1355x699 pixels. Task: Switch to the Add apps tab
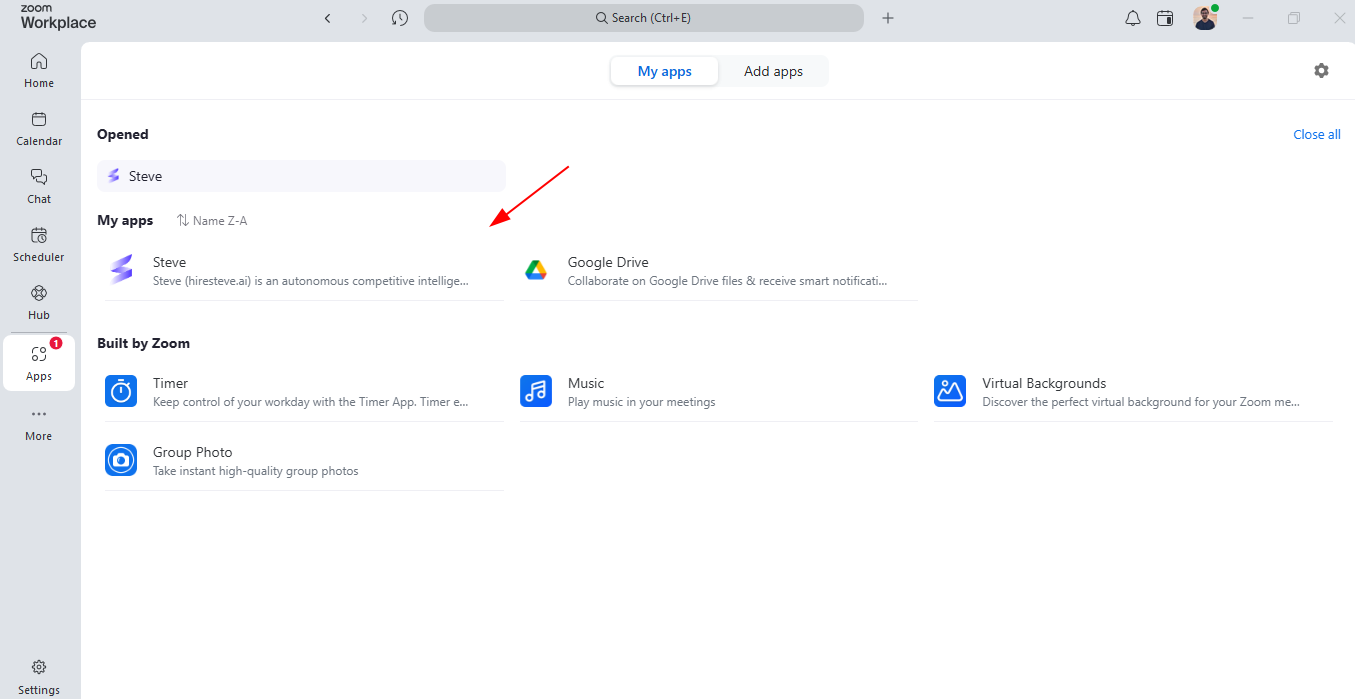(x=773, y=72)
